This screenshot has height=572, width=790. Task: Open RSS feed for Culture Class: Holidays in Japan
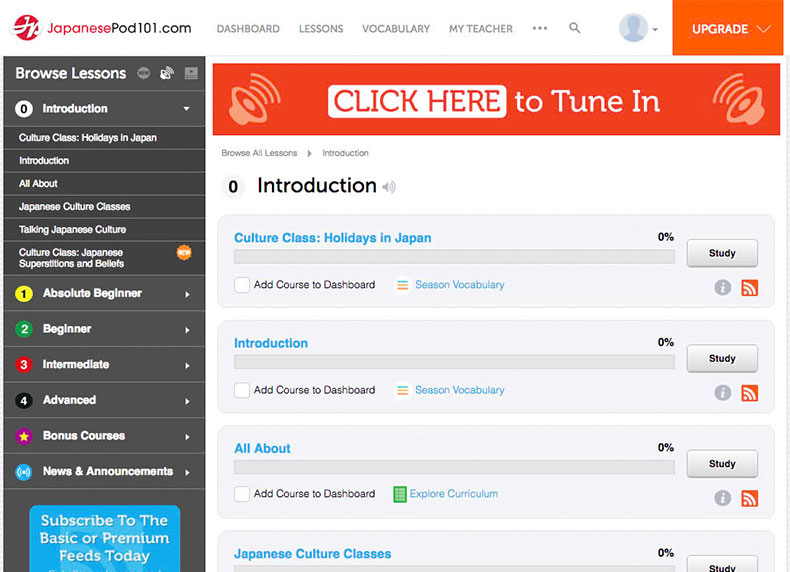(749, 287)
